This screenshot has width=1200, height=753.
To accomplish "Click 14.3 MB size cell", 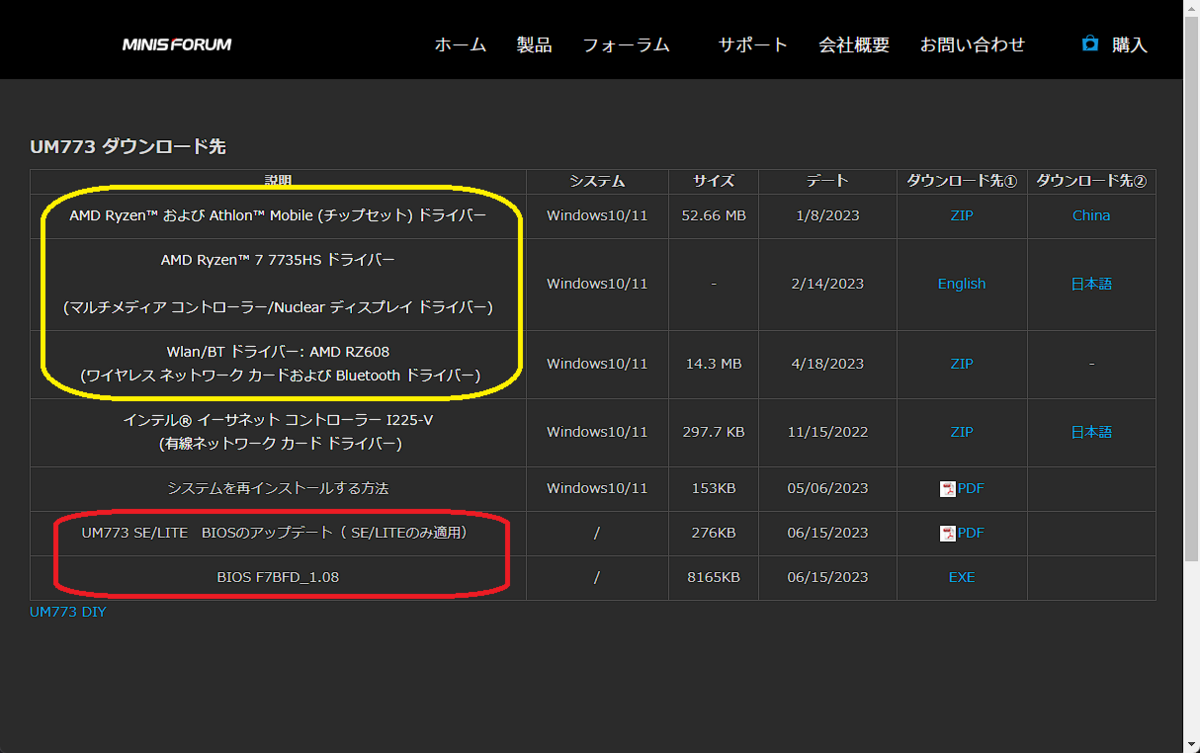I will pyautogui.click(x=714, y=364).
